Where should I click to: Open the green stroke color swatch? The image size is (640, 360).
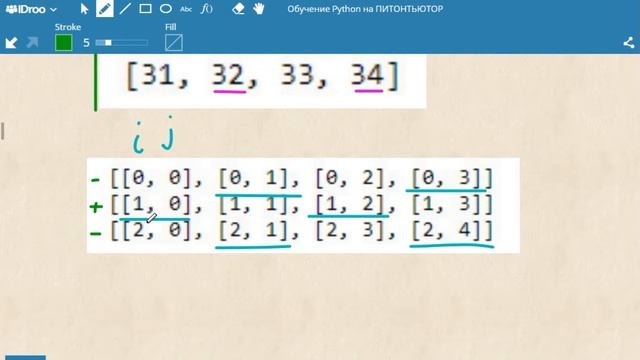(64, 42)
